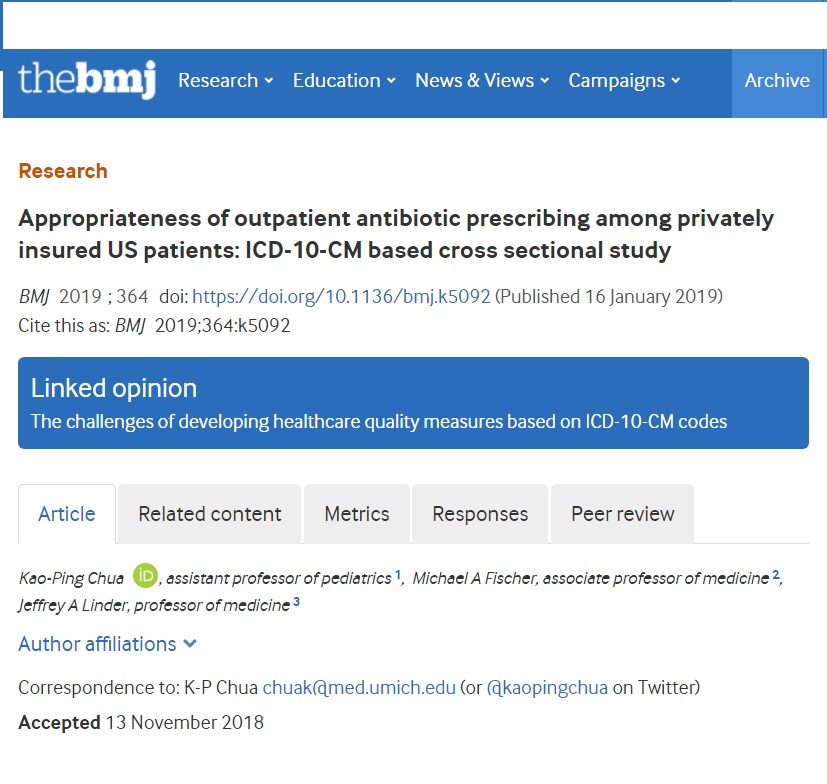
Task: Open the ORCID iD icon beside Kao-Ping Chua
Action: coord(145,576)
